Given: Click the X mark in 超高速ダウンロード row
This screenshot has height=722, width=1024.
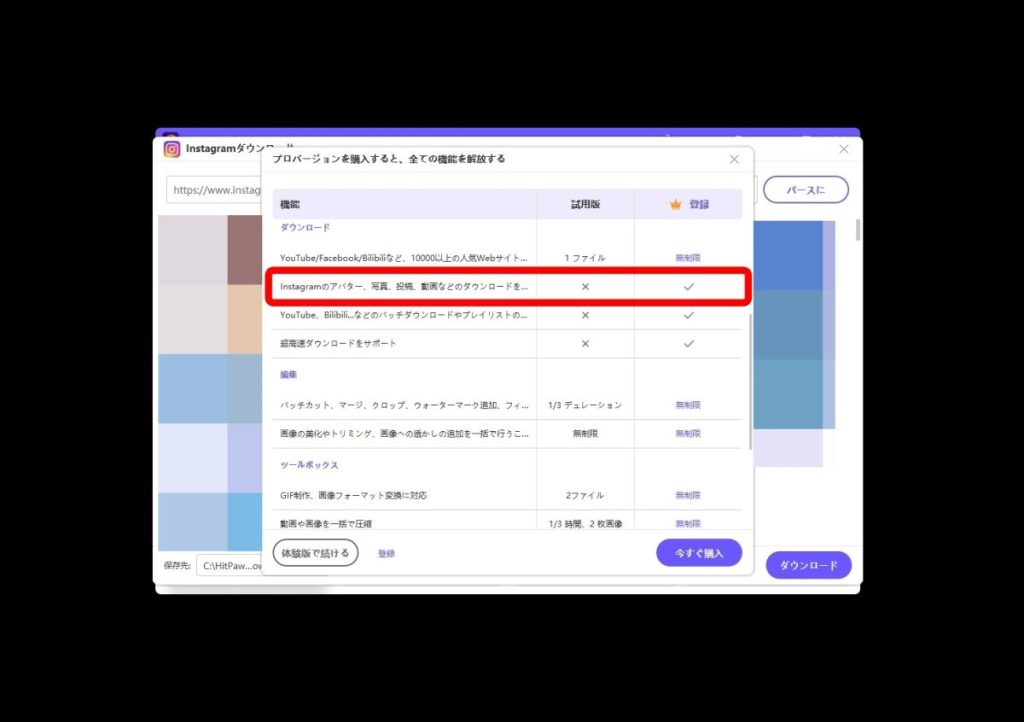Looking at the screenshot, I should [585, 343].
